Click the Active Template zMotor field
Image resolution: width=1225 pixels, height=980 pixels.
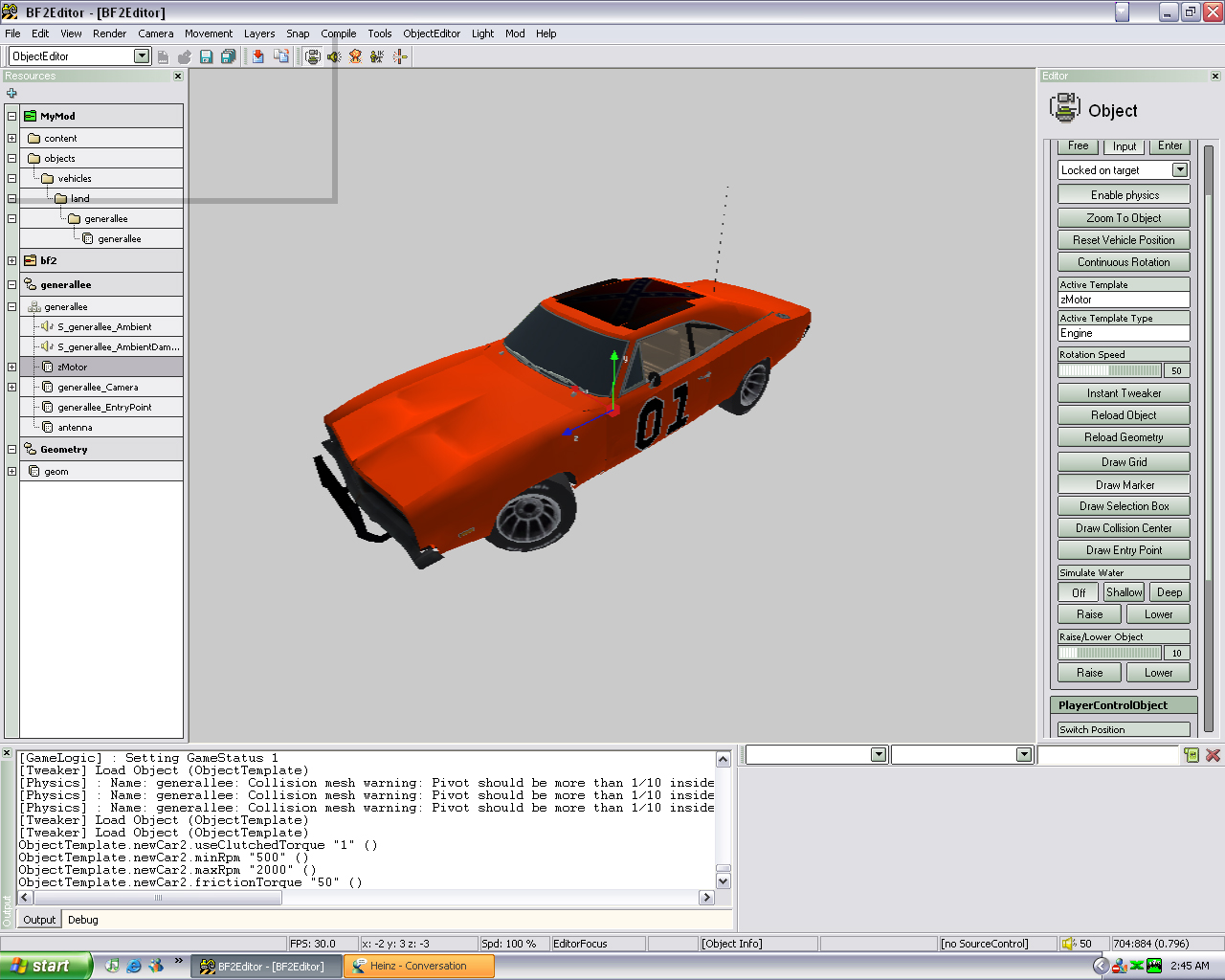tap(1124, 300)
